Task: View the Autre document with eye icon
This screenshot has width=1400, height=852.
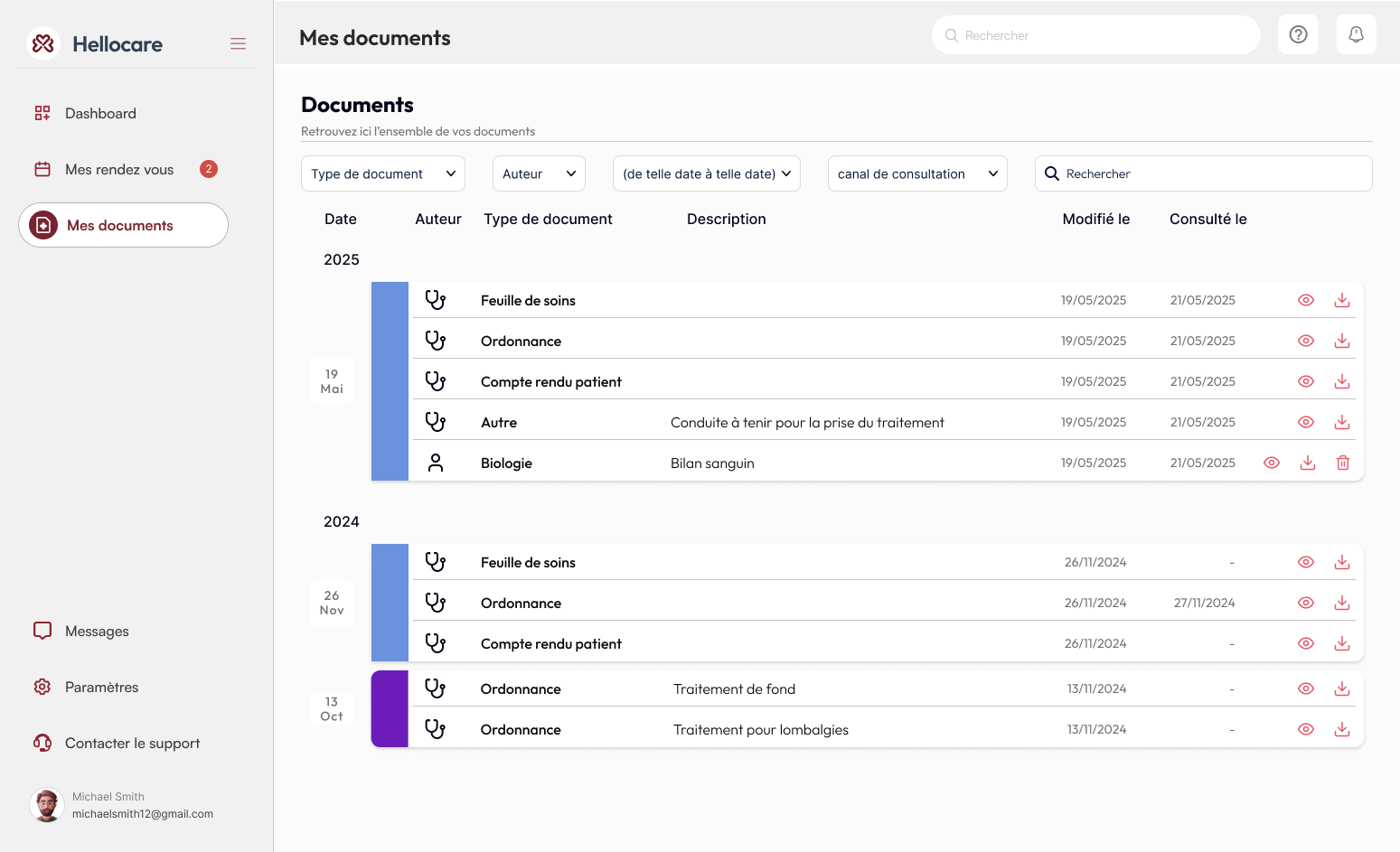Action: 1306,422
